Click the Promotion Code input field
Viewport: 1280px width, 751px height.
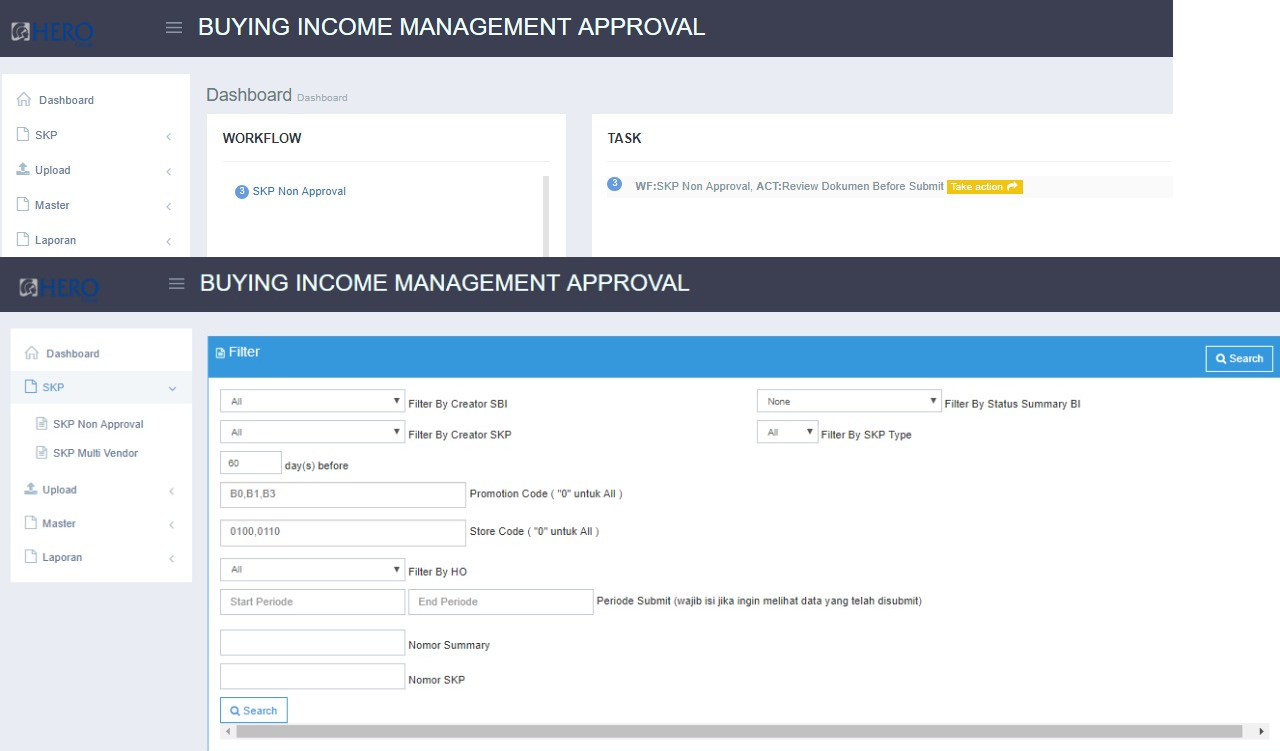[x=343, y=494]
